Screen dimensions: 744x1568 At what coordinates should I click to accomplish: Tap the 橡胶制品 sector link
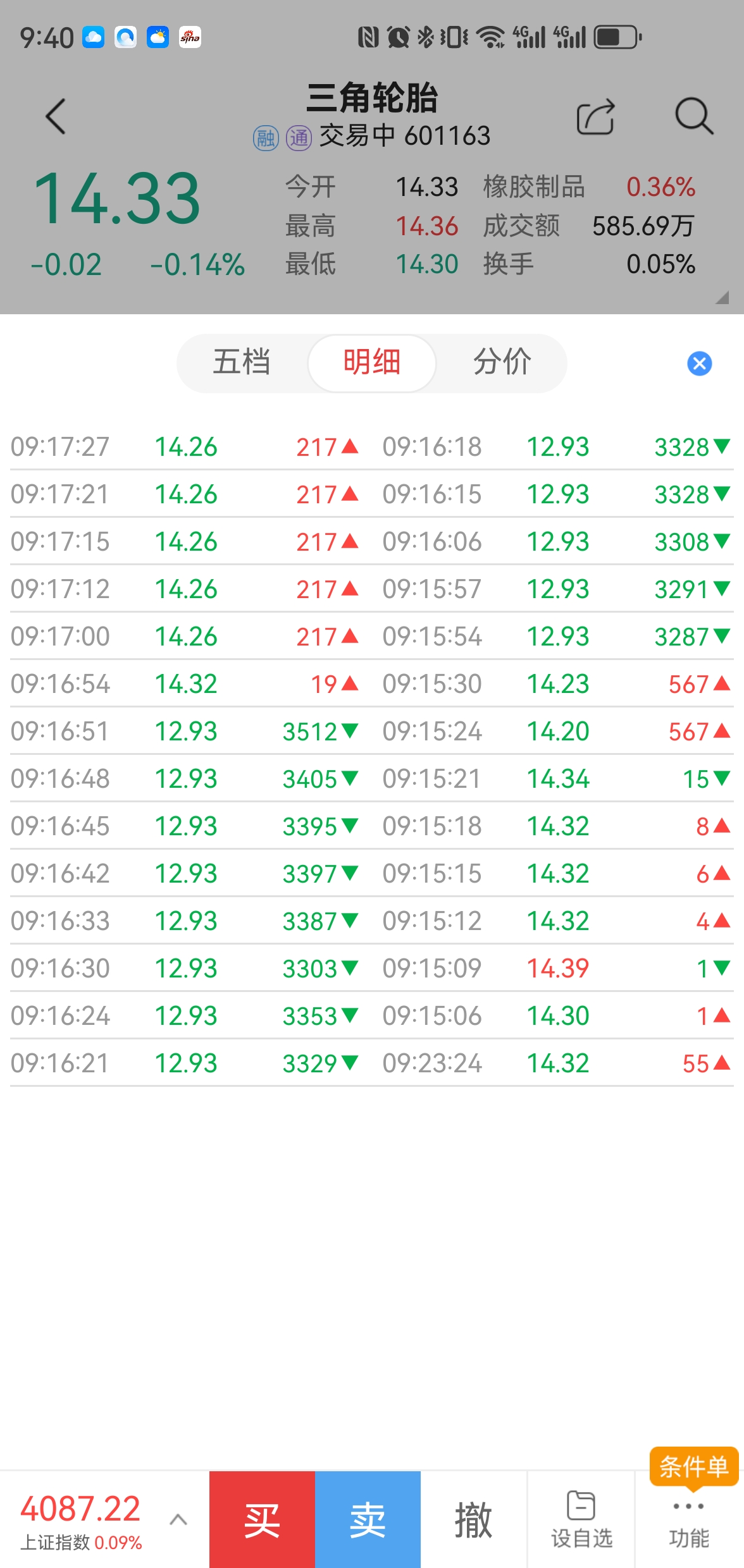pyautogui.click(x=534, y=187)
